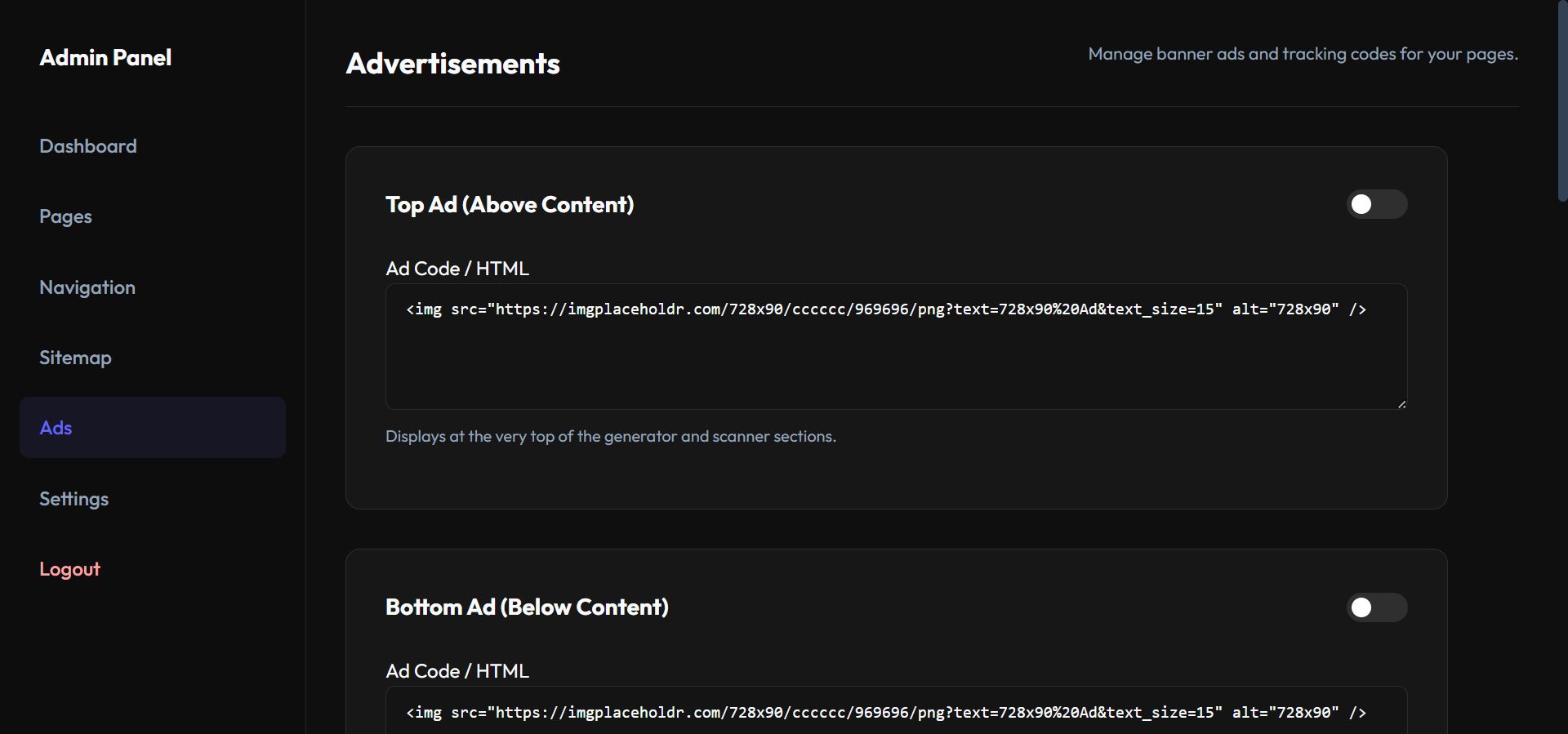Click the Bottom Ad's Ad Code / HTML label
The width and height of the screenshot is (1568, 734).
457,671
